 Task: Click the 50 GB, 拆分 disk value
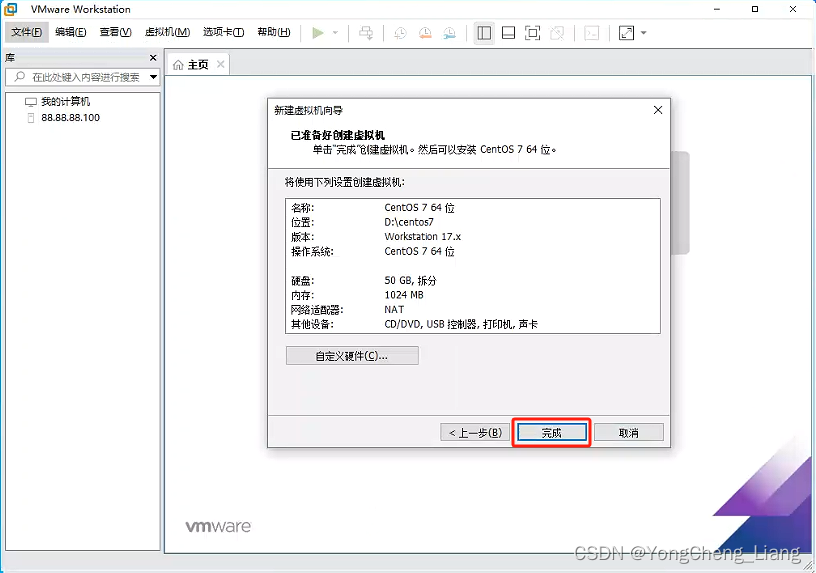point(410,281)
